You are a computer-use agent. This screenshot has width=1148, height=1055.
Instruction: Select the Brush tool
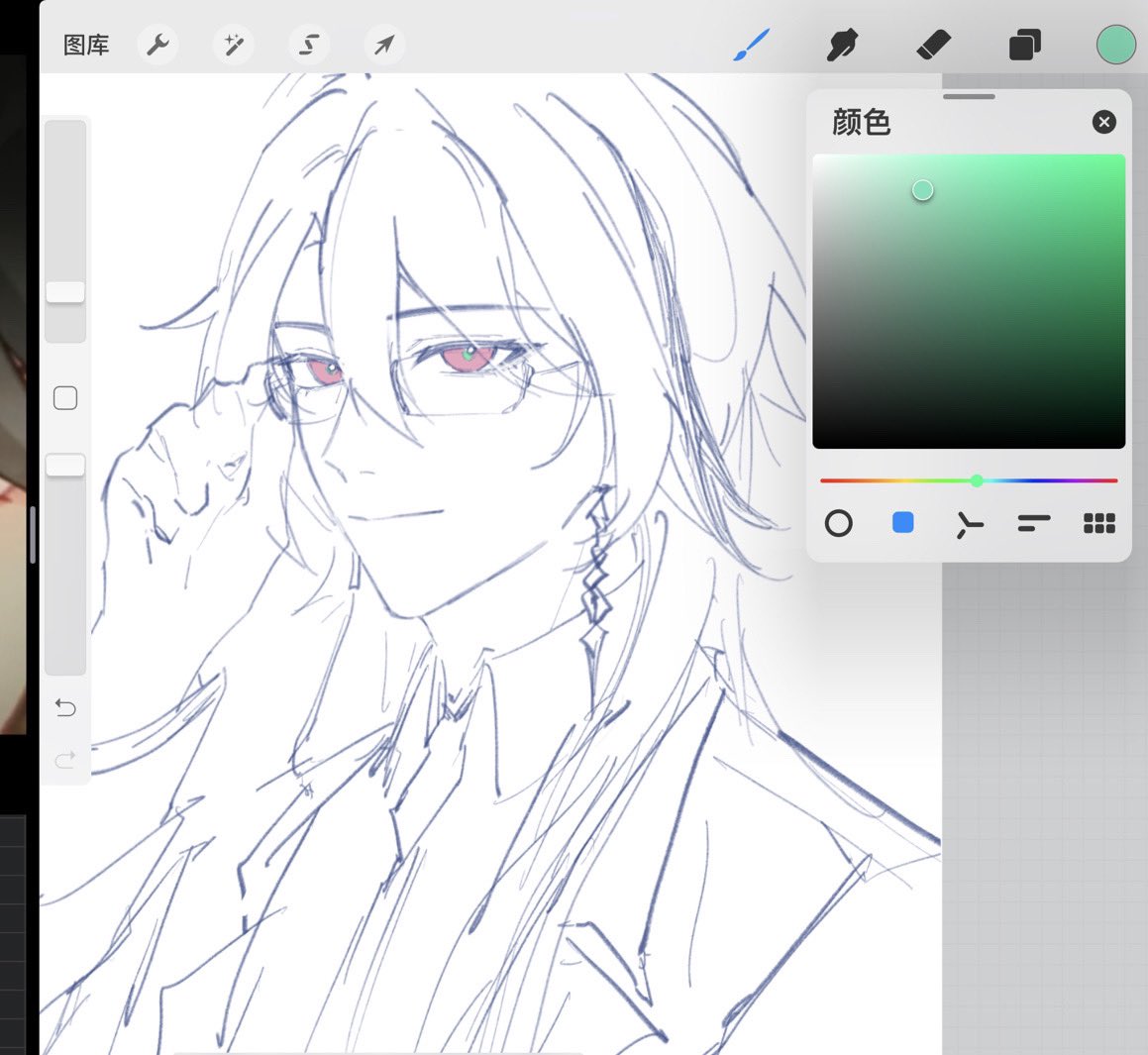752,45
